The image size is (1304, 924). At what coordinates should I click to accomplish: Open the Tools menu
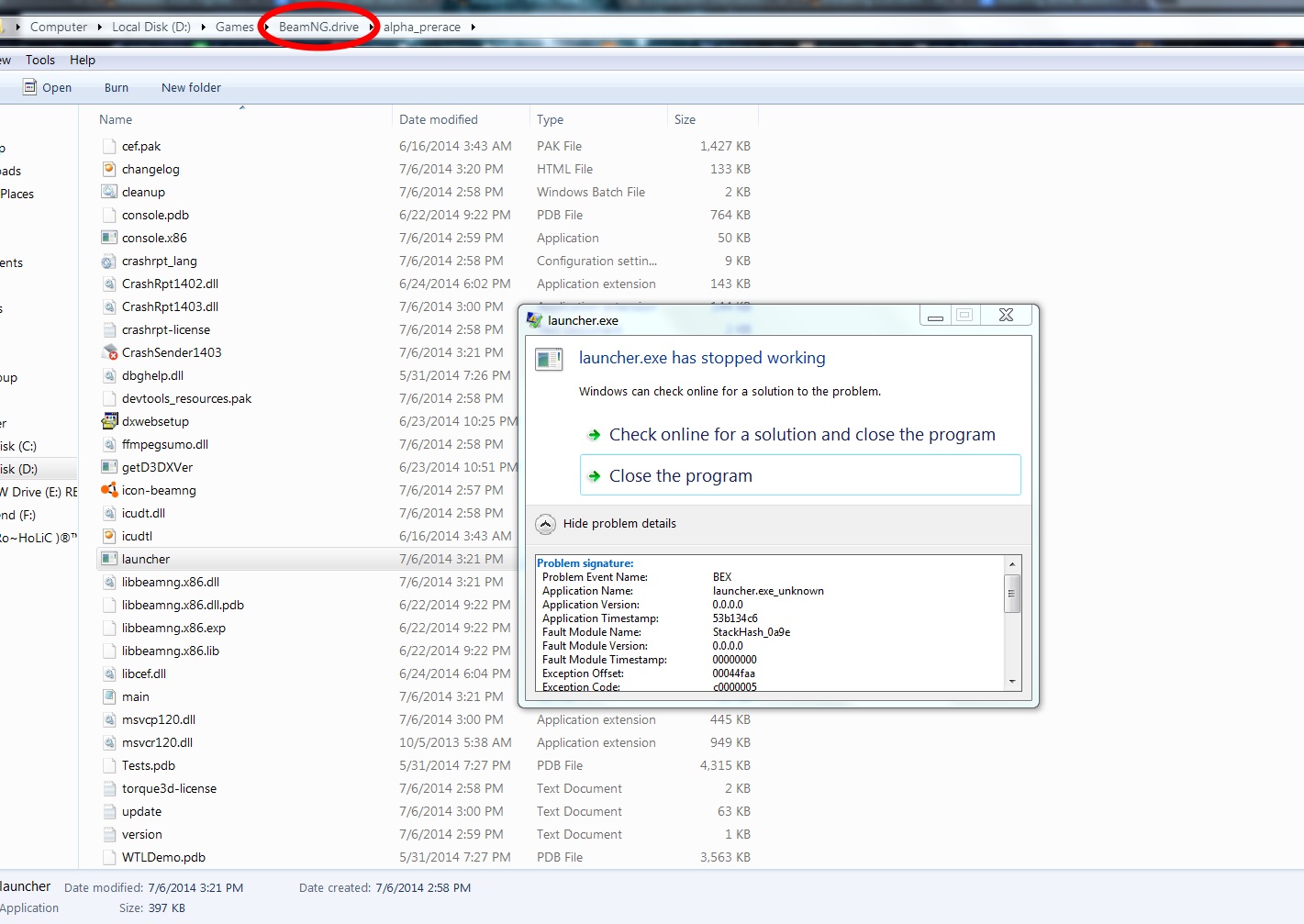[40, 60]
